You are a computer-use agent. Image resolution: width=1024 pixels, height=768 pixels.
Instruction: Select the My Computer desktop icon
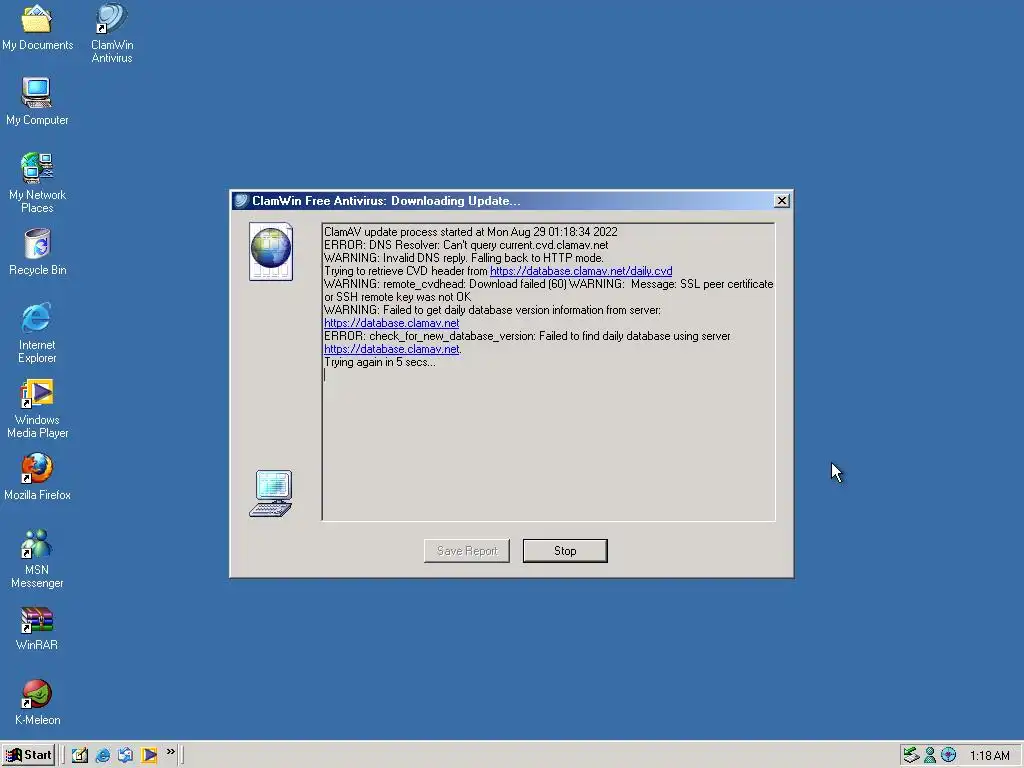click(37, 101)
